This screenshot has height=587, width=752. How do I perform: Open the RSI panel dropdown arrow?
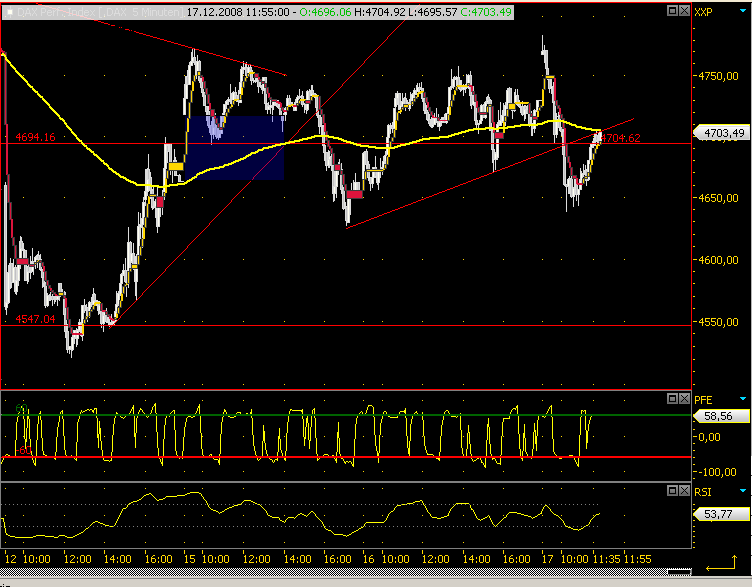pyautogui.click(x=743, y=491)
